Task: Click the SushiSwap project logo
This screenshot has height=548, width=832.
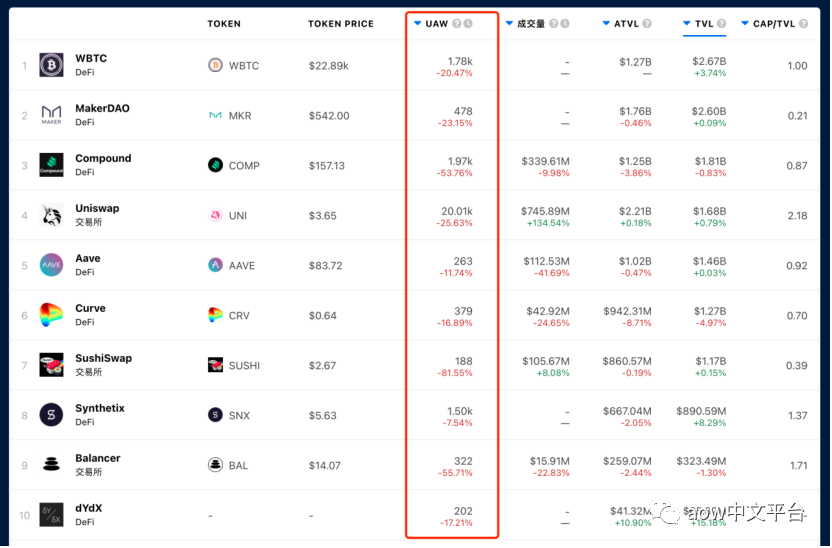Action: (51, 365)
